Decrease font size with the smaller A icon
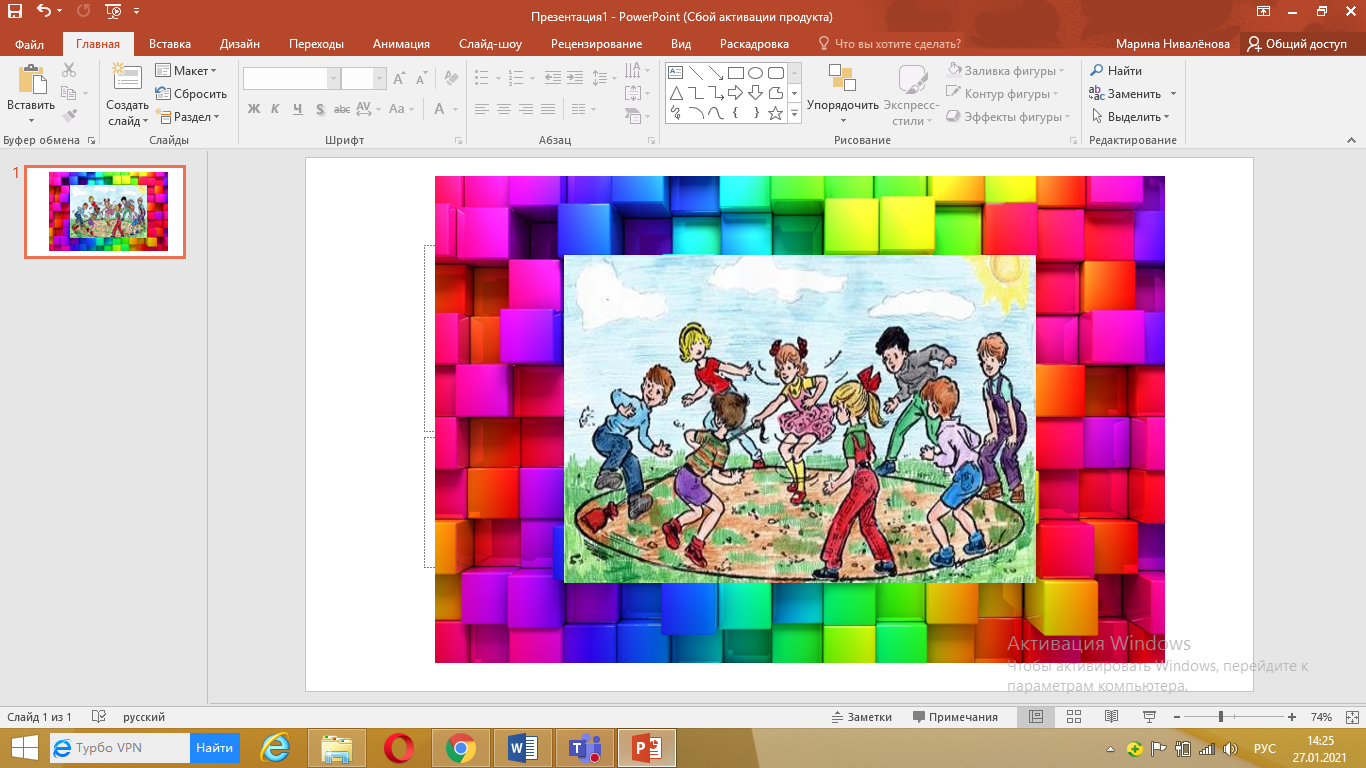This screenshot has height=768, width=1366. point(423,78)
